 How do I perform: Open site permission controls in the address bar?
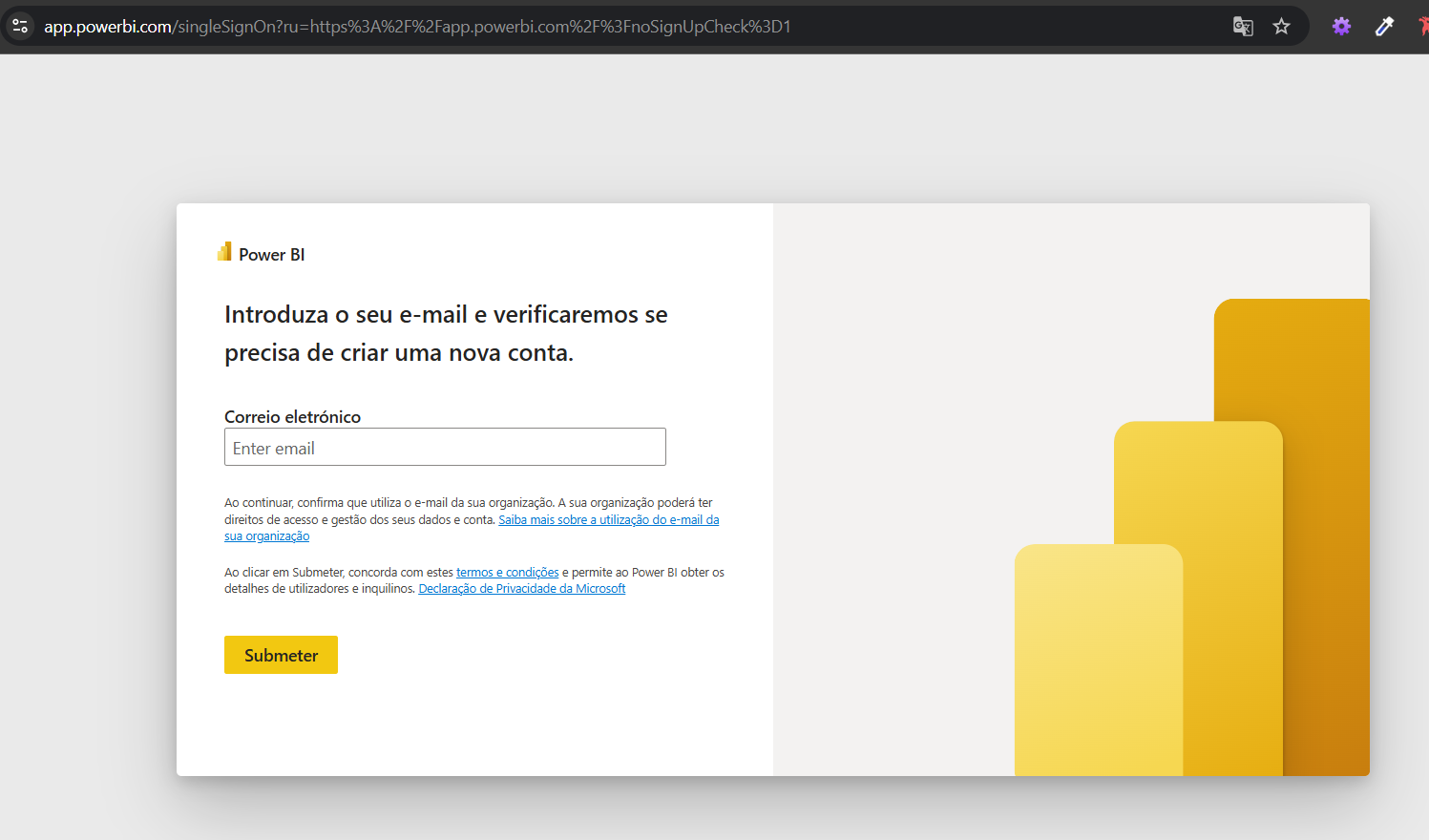click(x=20, y=26)
